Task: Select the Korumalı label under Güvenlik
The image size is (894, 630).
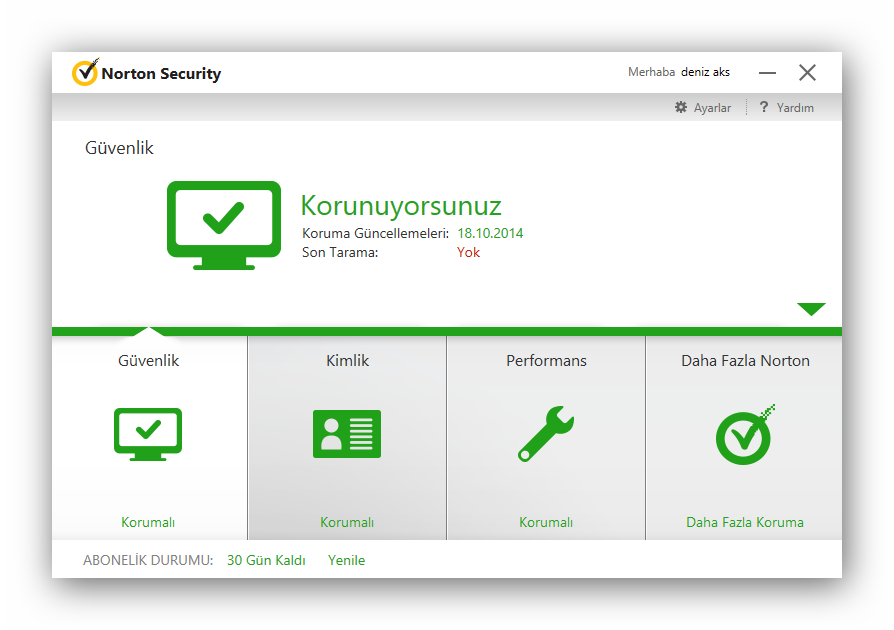Action: click(147, 521)
